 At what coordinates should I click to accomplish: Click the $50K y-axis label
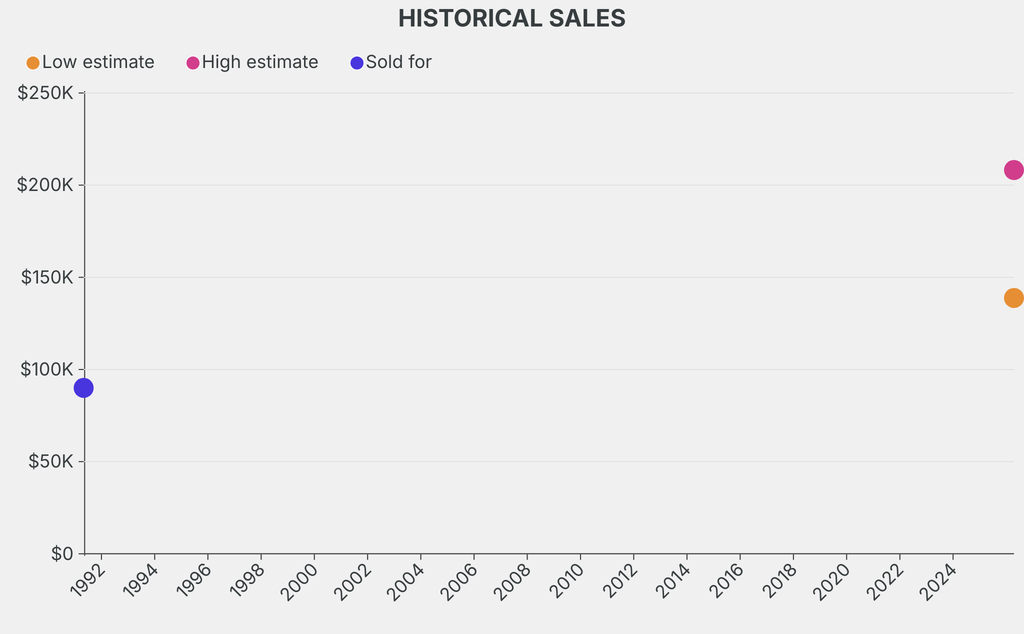pyautogui.click(x=50, y=461)
